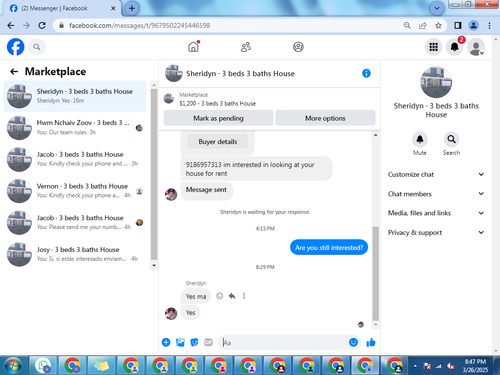Open the Groups icon in top navigation
This screenshot has height=375, width=500.
click(x=298, y=47)
